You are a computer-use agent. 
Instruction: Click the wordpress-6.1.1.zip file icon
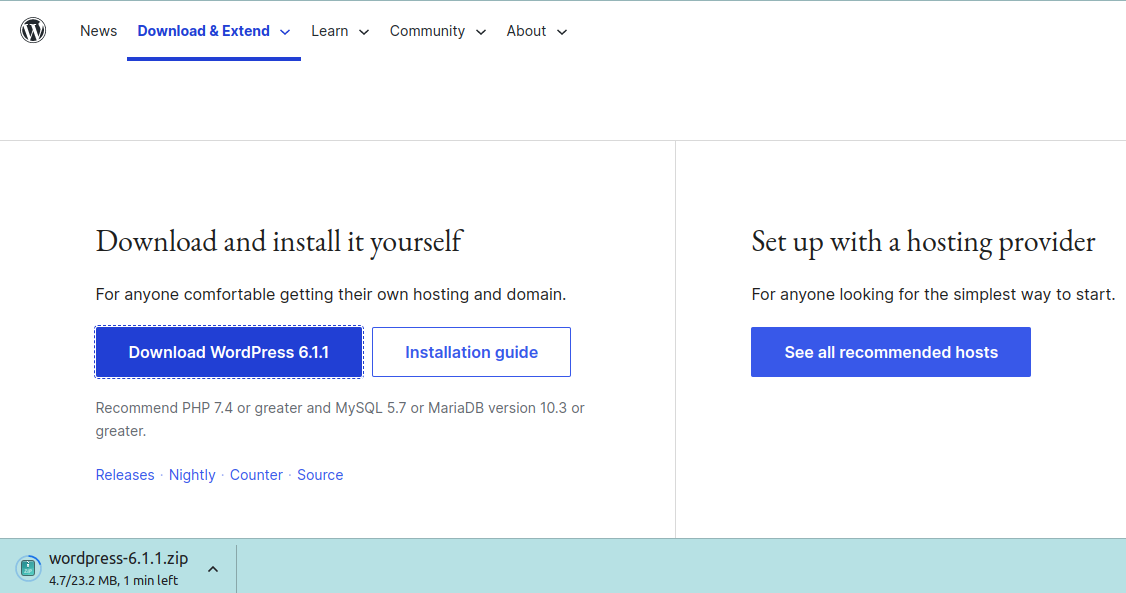(x=28, y=569)
